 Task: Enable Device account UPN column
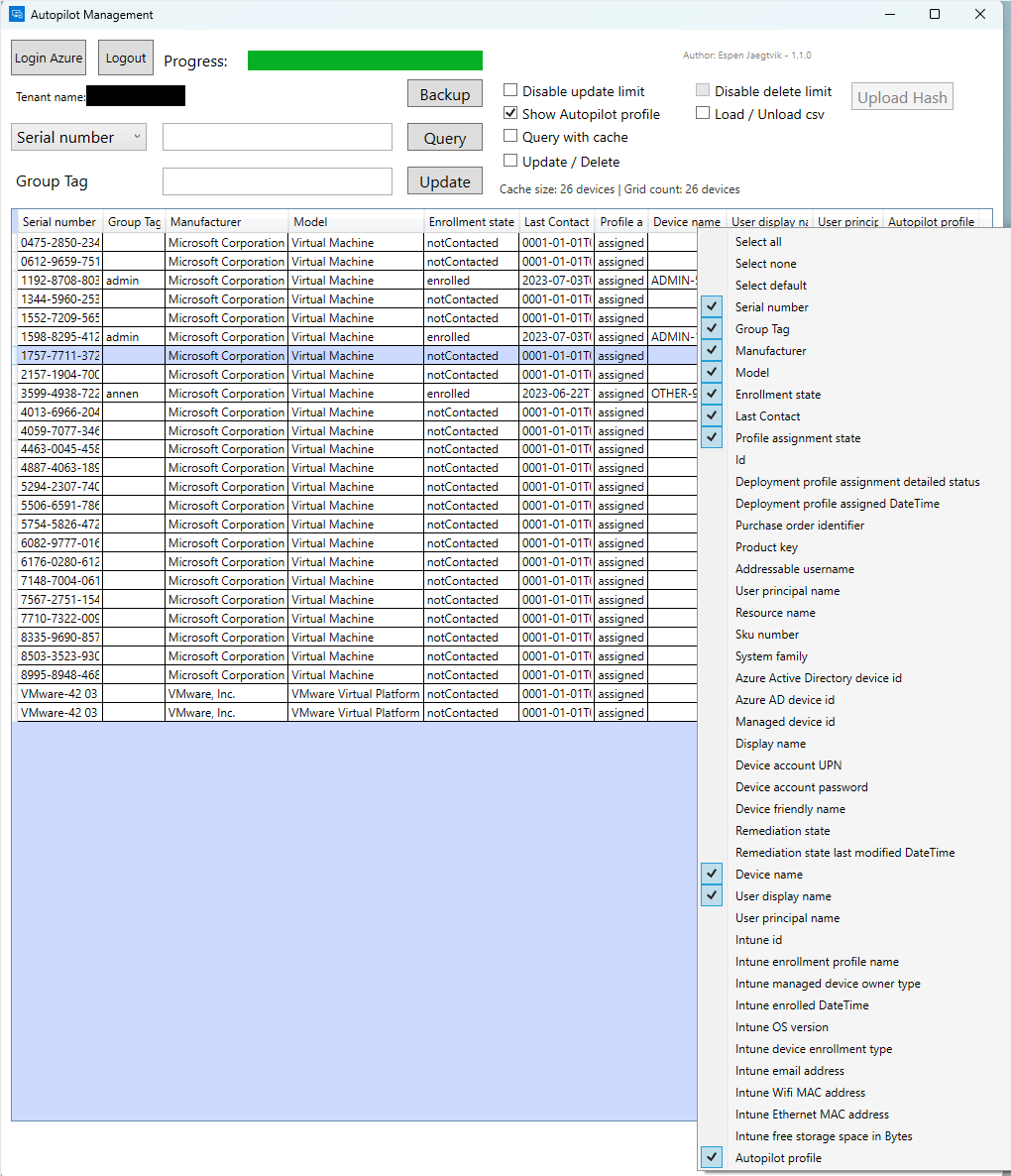pos(788,764)
